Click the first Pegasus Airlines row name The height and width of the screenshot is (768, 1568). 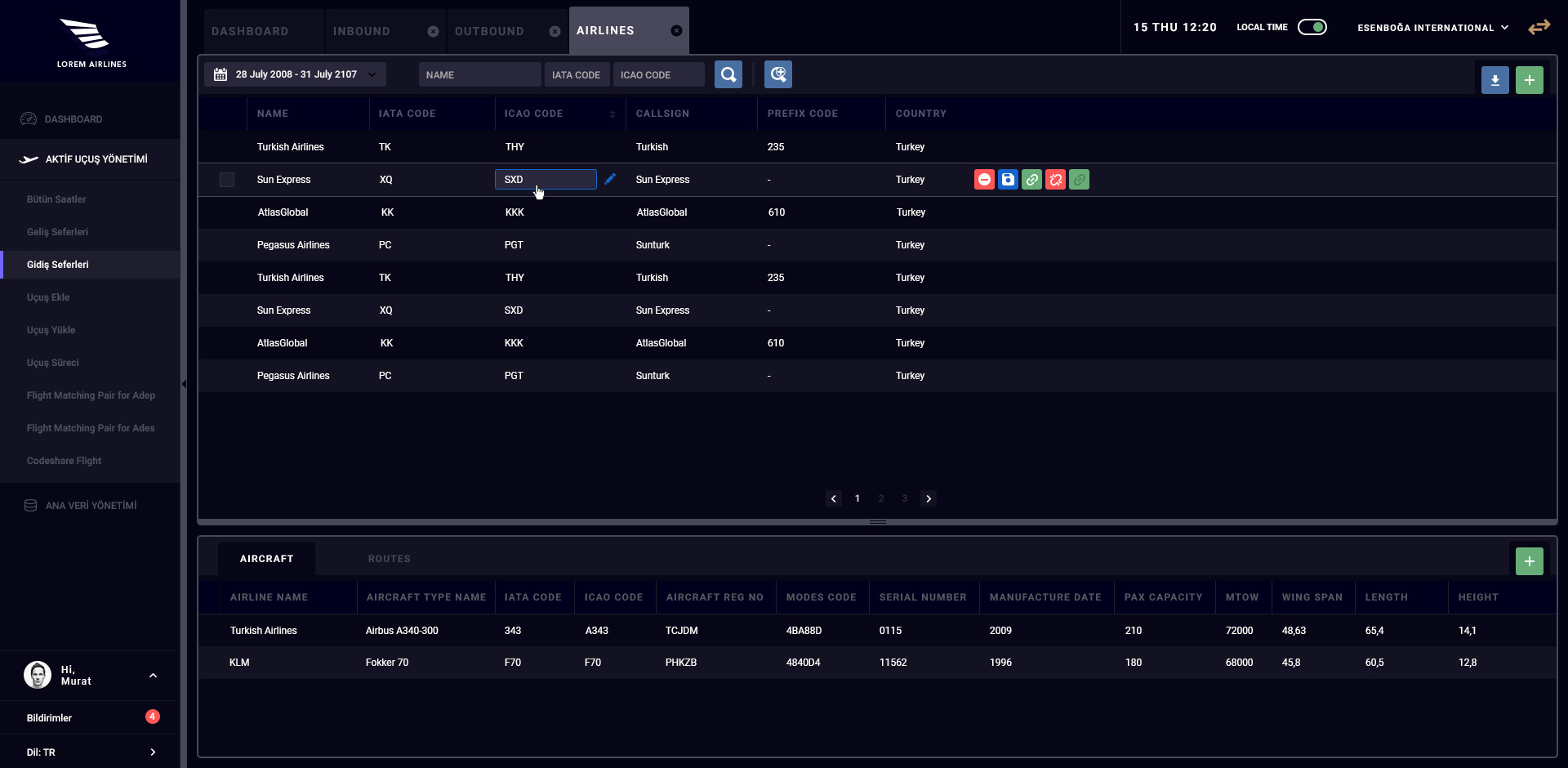tap(293, 245)
